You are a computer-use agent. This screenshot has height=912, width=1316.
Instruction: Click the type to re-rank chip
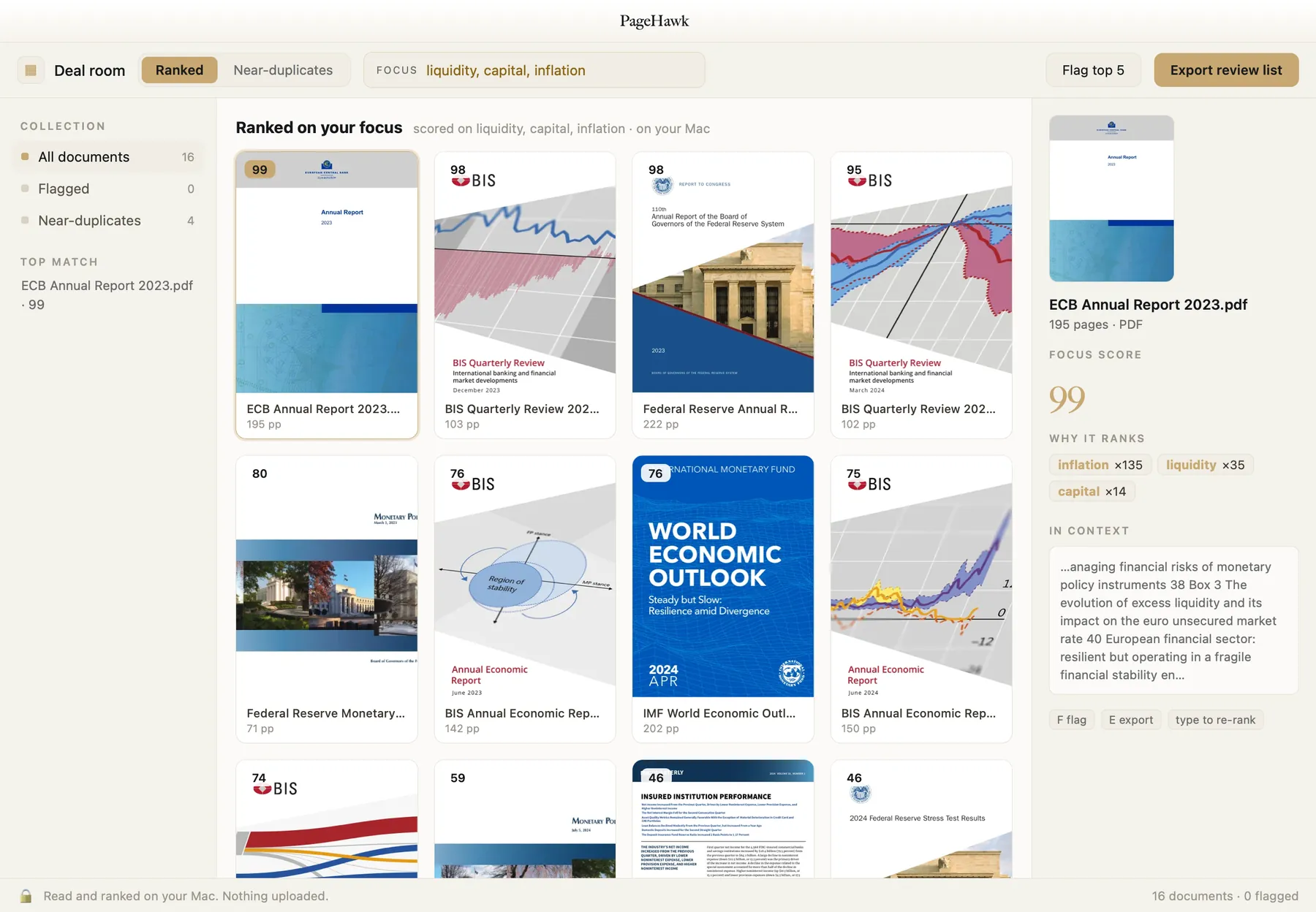click(1215, 720)
